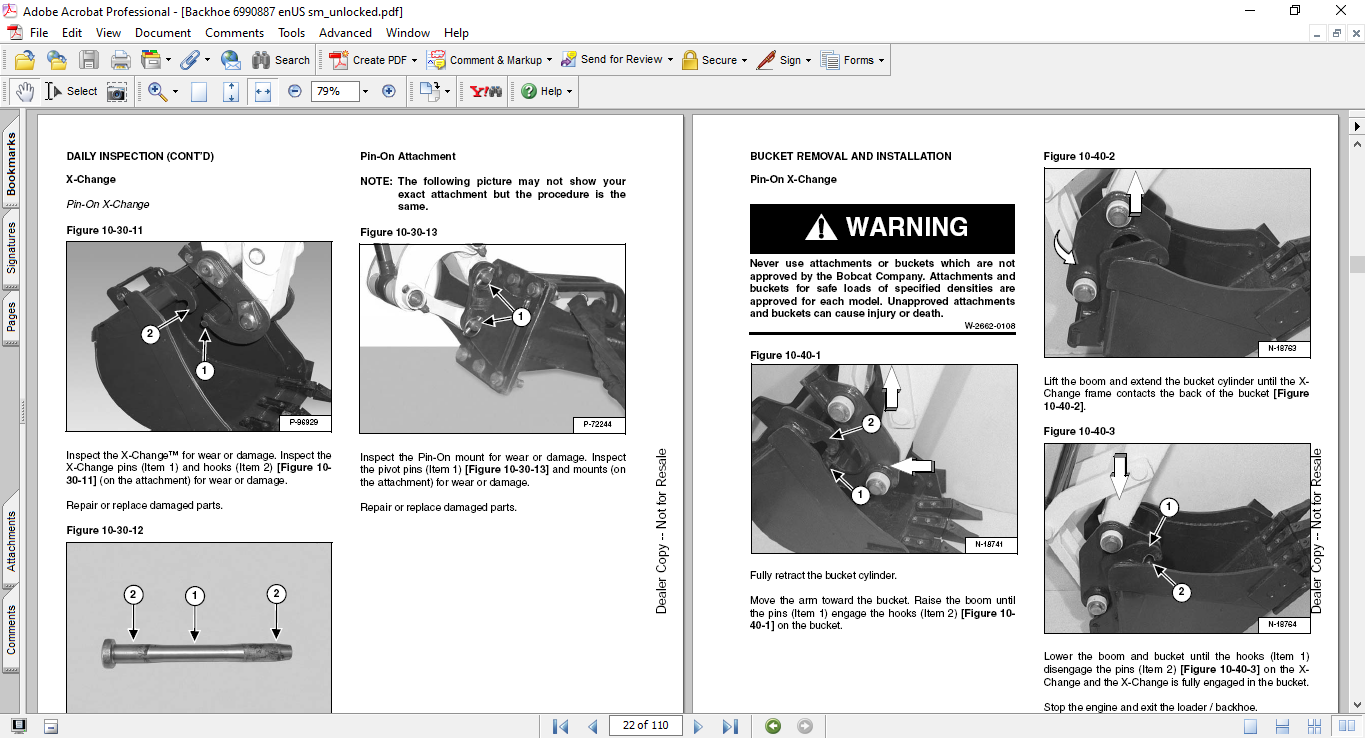Click the zoom percentage field showing 79%
The image size is (1365, 738).
tap(334, 91)
